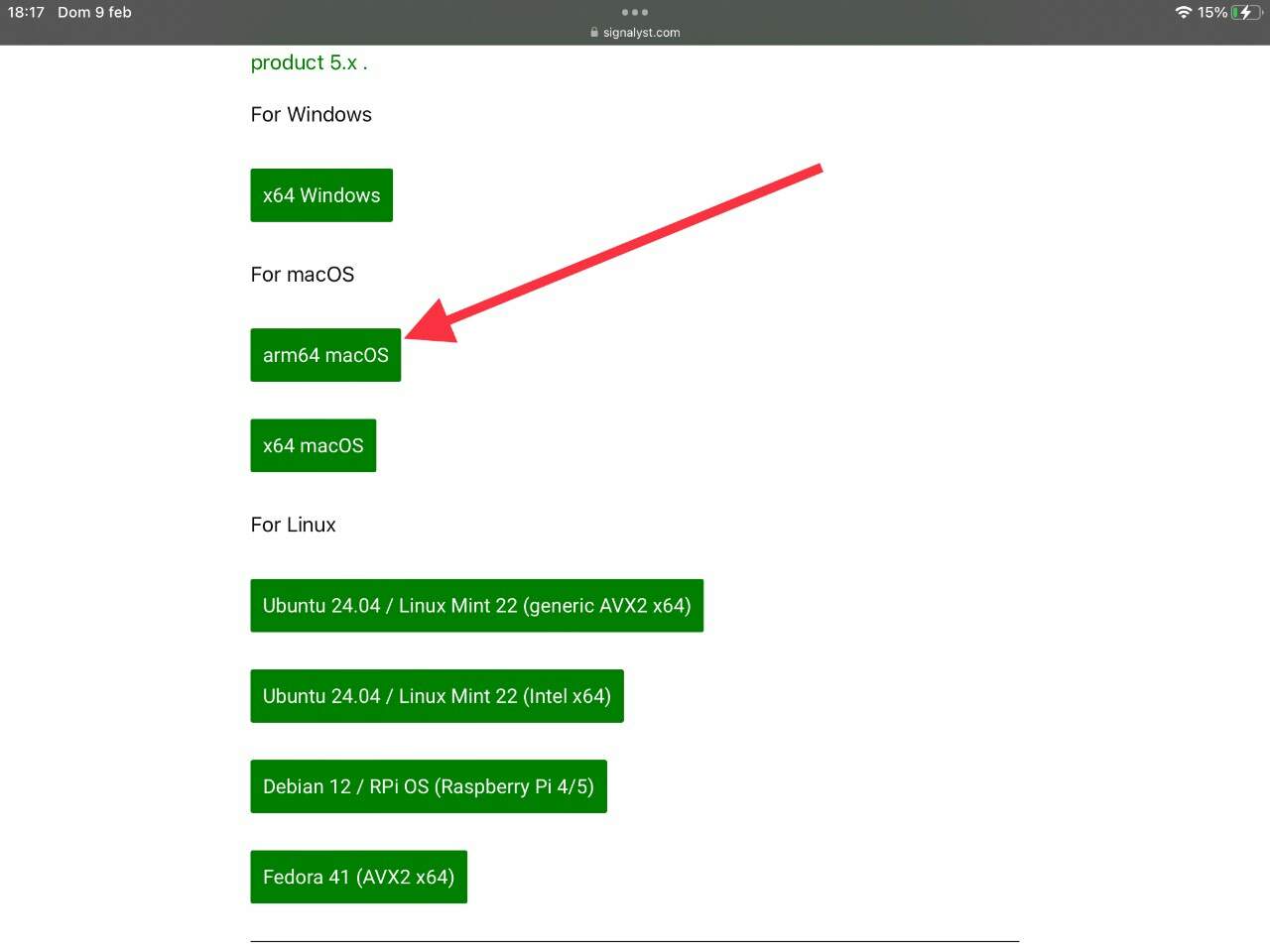Open the three-dot multitasking menu

(x=635, y=12)
